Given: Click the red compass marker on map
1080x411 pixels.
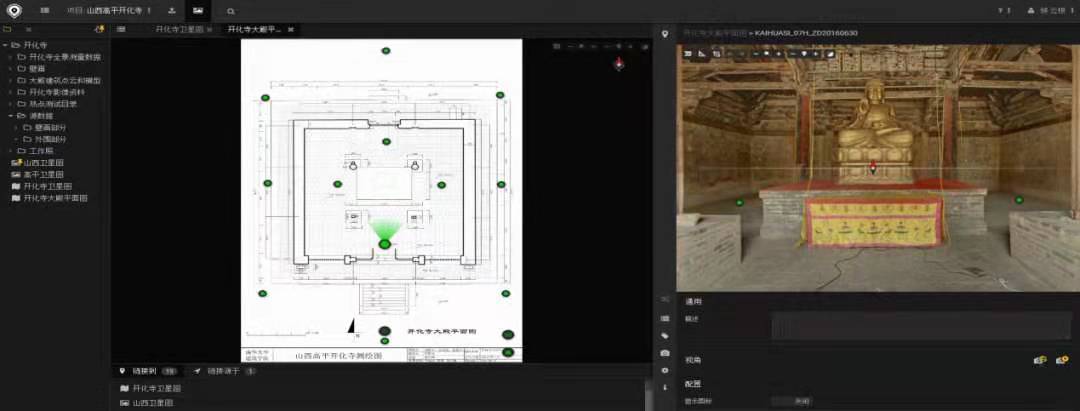Looking at the screenshot, I should pos(619,64).
